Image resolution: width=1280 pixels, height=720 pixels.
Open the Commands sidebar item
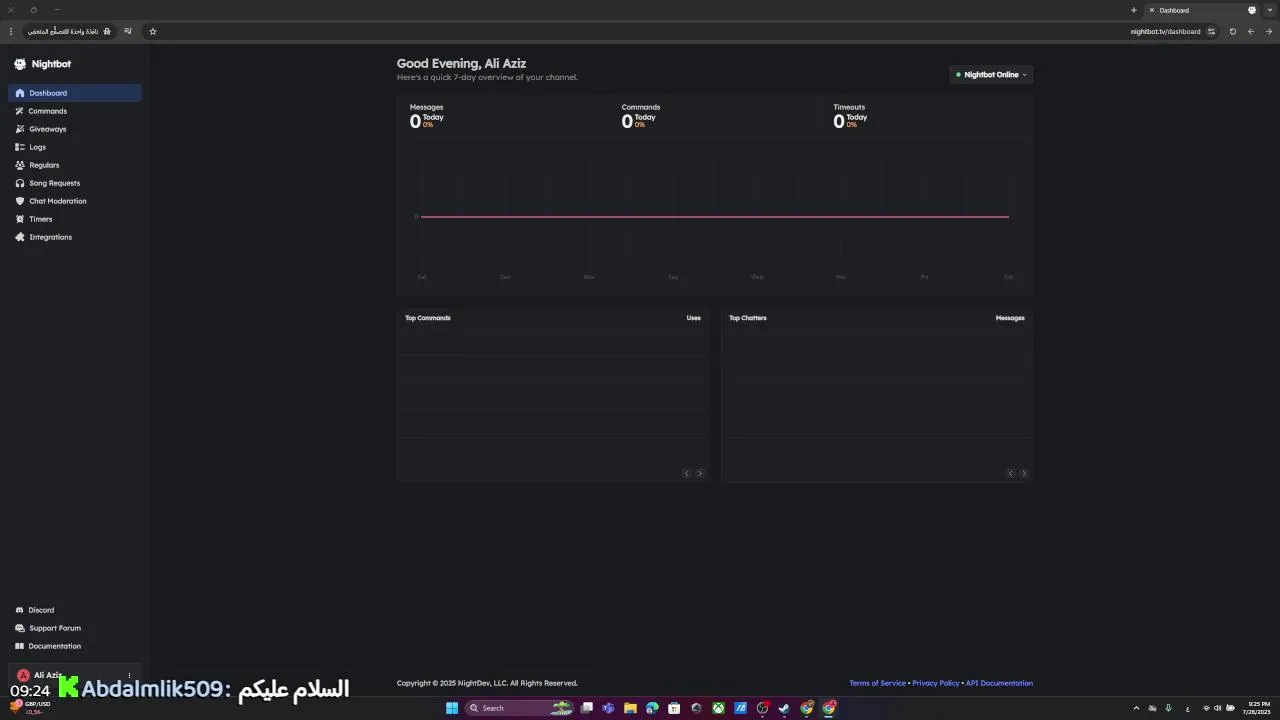75,111
